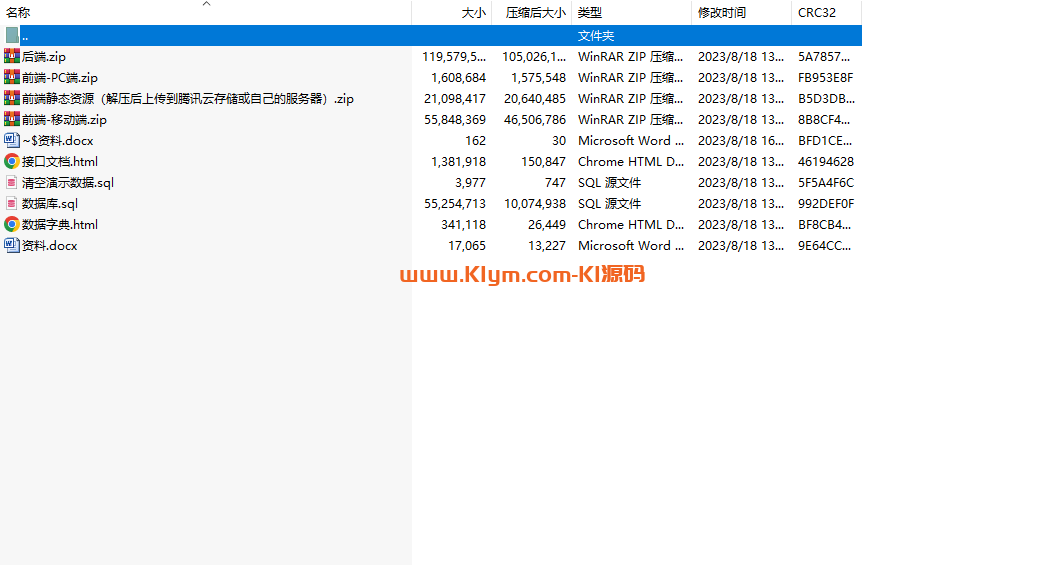
Task: Click the archive icon of 前端-移动端.zip
Action: (11, 120)
